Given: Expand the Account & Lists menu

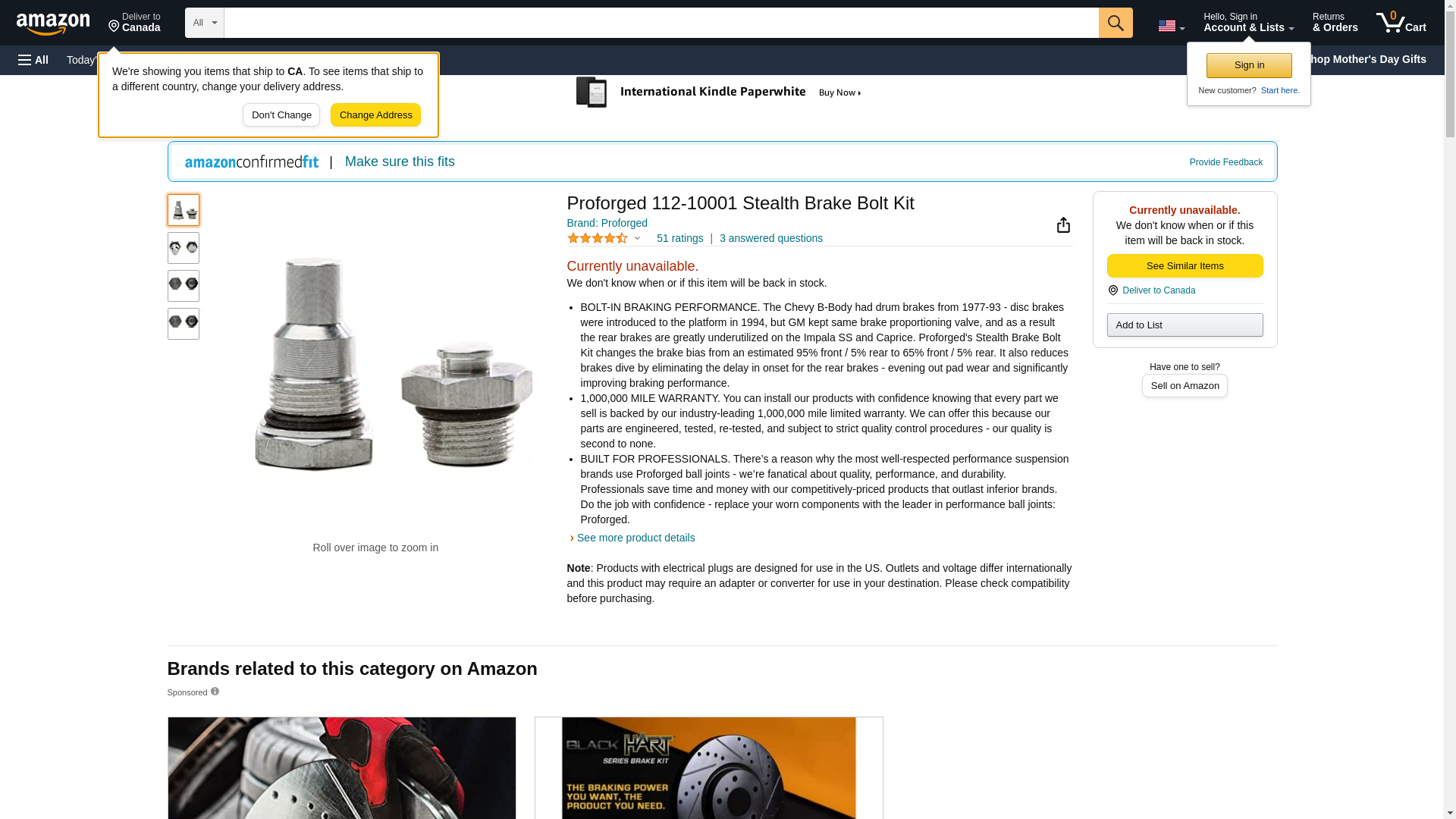Looking at the screenshot, I should [x=1248, y=23].
